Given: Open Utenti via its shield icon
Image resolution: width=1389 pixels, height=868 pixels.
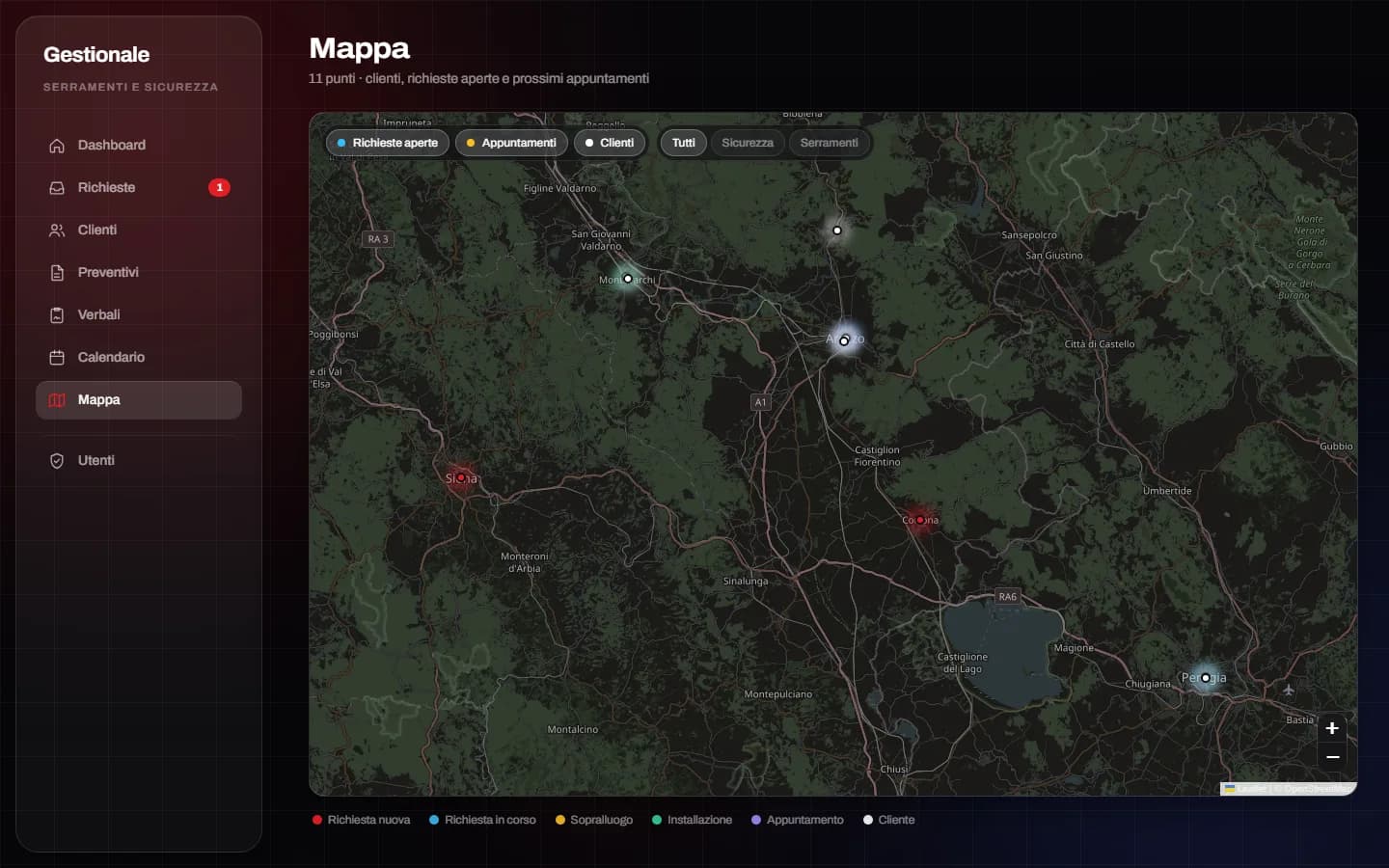Looking at the screenshot, I should coord(57,461).
